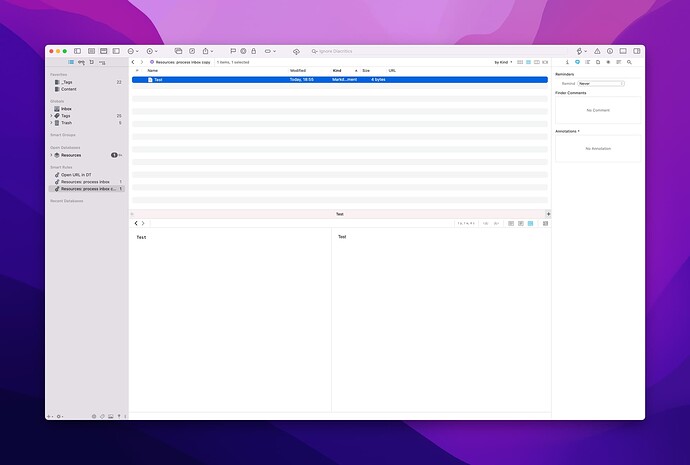Open the Info inspector tab

click(567, 62)
